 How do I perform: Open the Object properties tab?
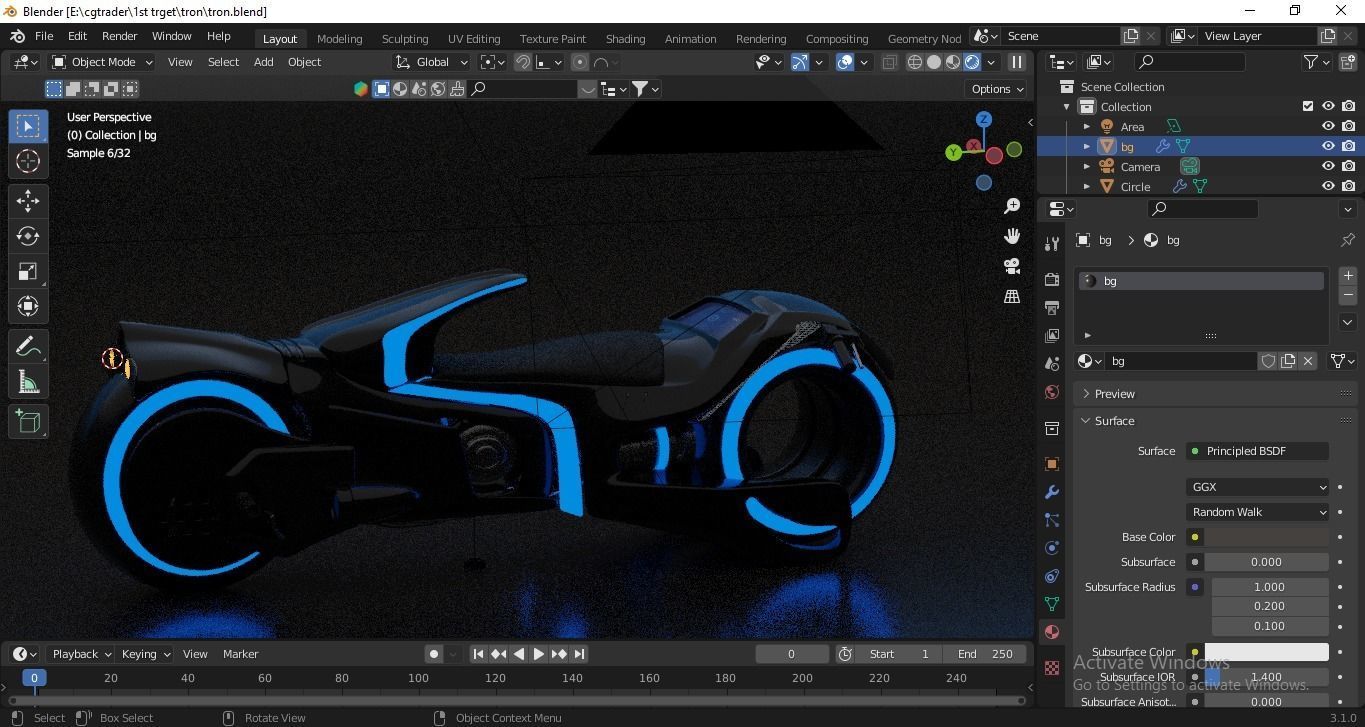(x=1051, y=464)
